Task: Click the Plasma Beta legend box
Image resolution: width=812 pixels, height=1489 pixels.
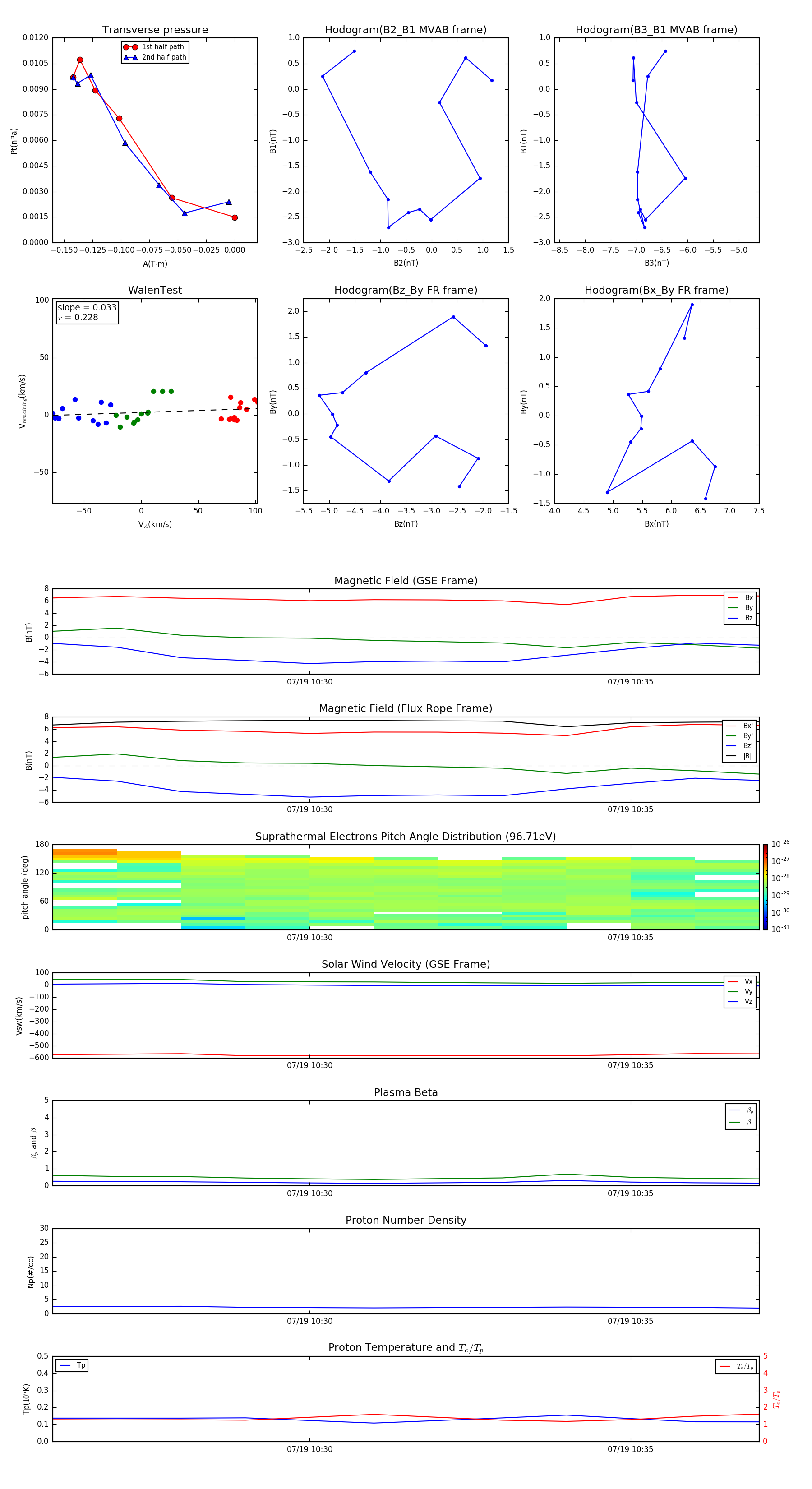Action: [741, 1116]
